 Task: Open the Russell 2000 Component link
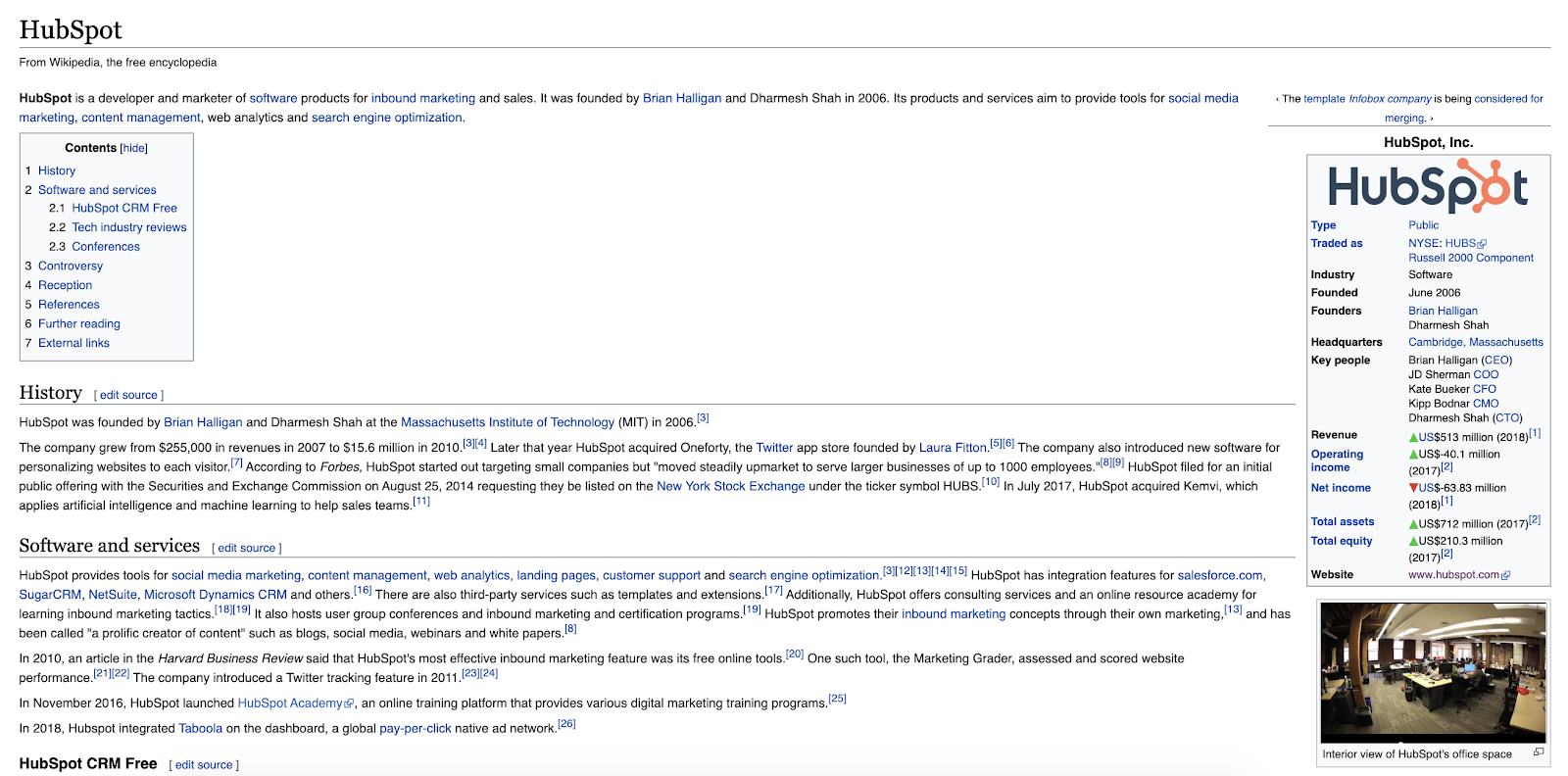[1470, 258]
